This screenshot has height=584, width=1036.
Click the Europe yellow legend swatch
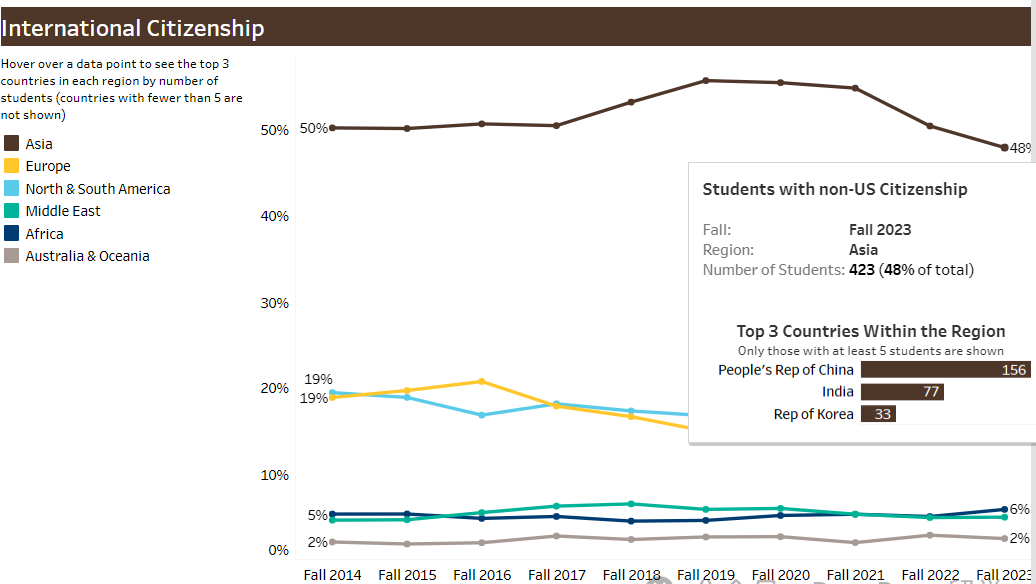click(11, 166)
